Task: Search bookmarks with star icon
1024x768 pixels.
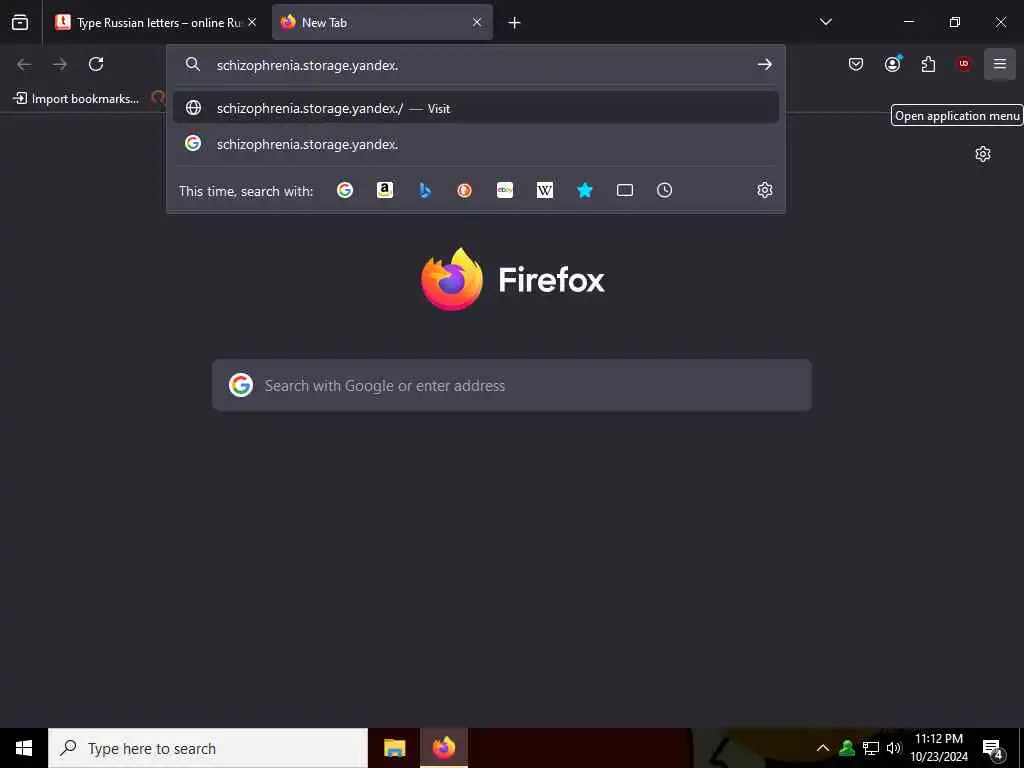Action: pos(585,190)
